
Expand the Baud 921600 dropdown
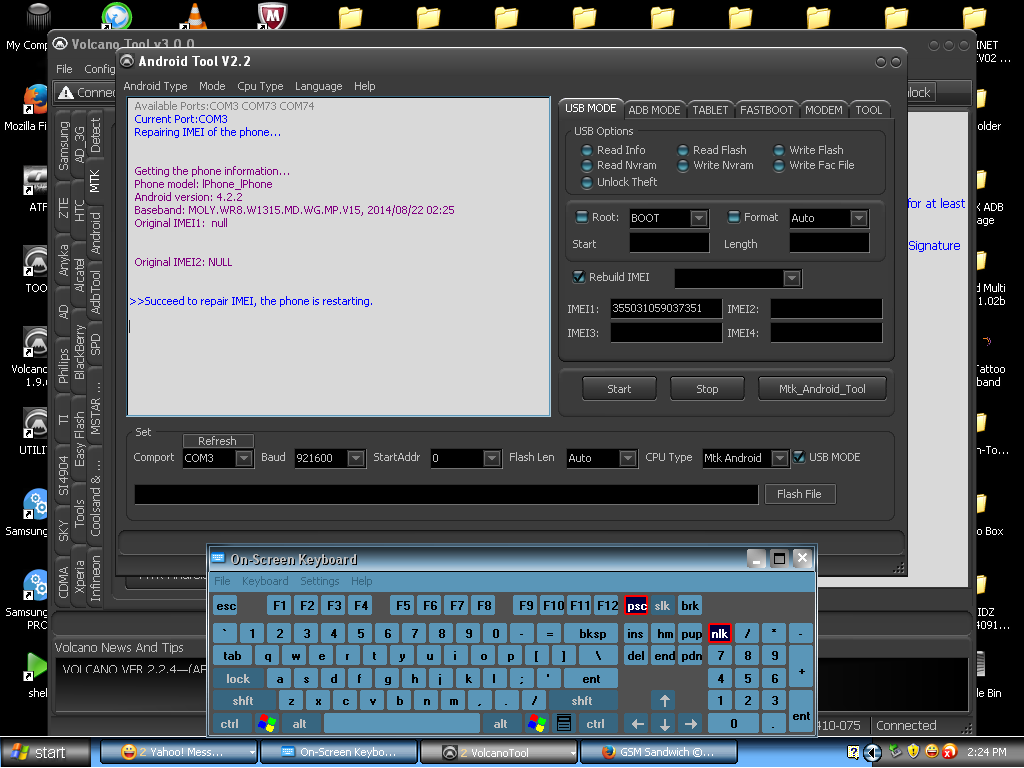355,458
